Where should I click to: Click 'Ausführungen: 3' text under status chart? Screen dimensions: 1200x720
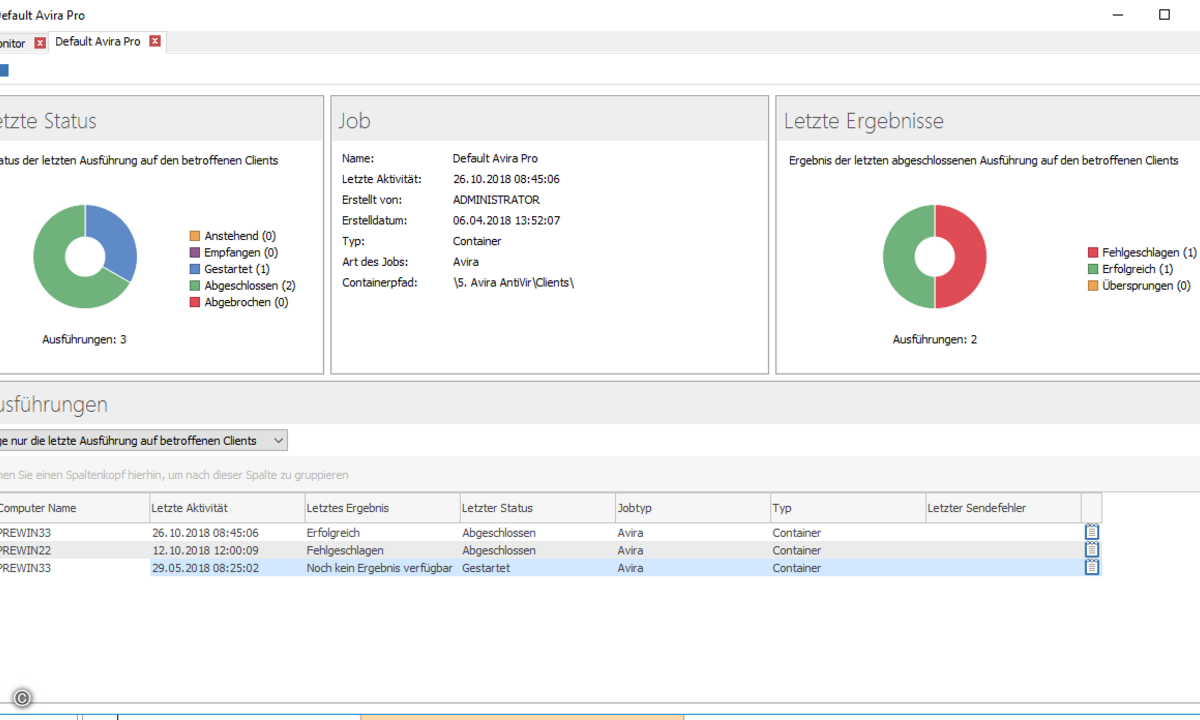point(84,340)
